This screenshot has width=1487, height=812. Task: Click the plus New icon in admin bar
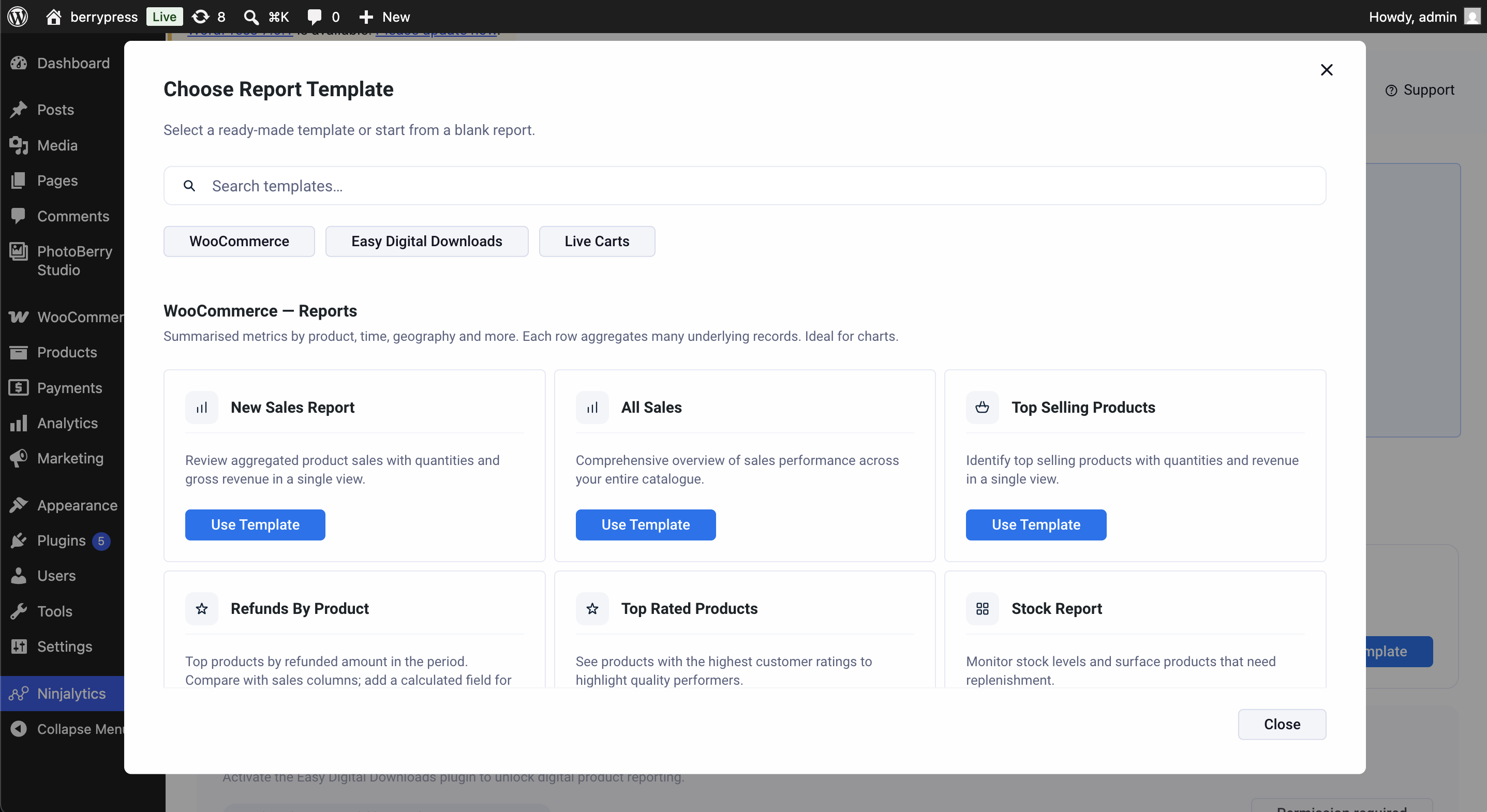tap(366, 17)
